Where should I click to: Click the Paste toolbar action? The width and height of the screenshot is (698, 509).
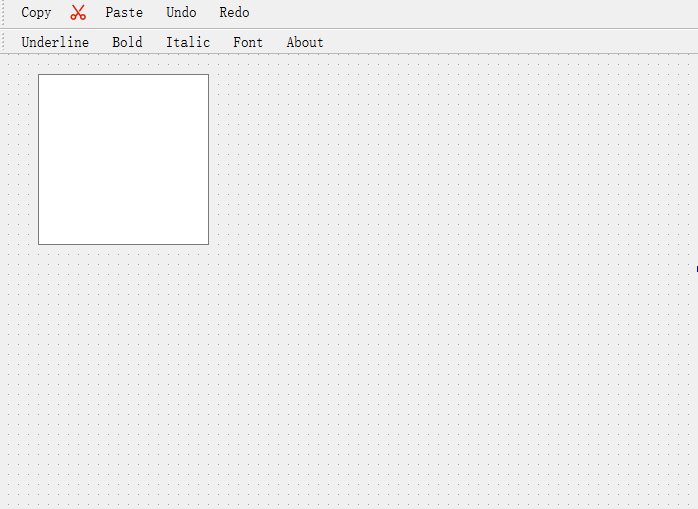124,12
